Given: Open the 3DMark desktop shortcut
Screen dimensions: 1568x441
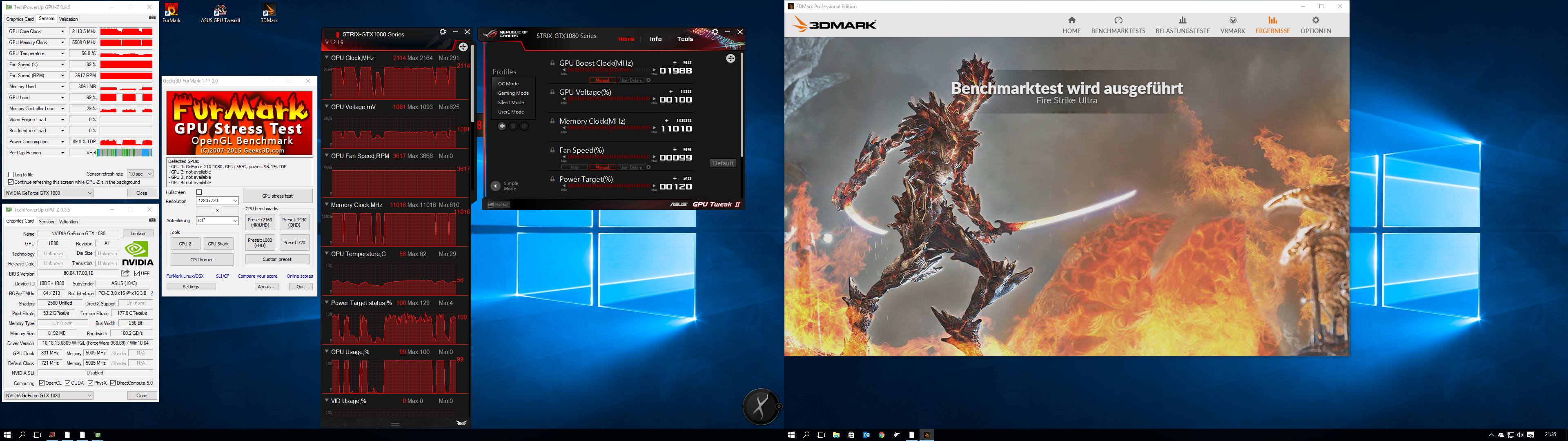Looking at the screenshot, I should coord(269,13).
